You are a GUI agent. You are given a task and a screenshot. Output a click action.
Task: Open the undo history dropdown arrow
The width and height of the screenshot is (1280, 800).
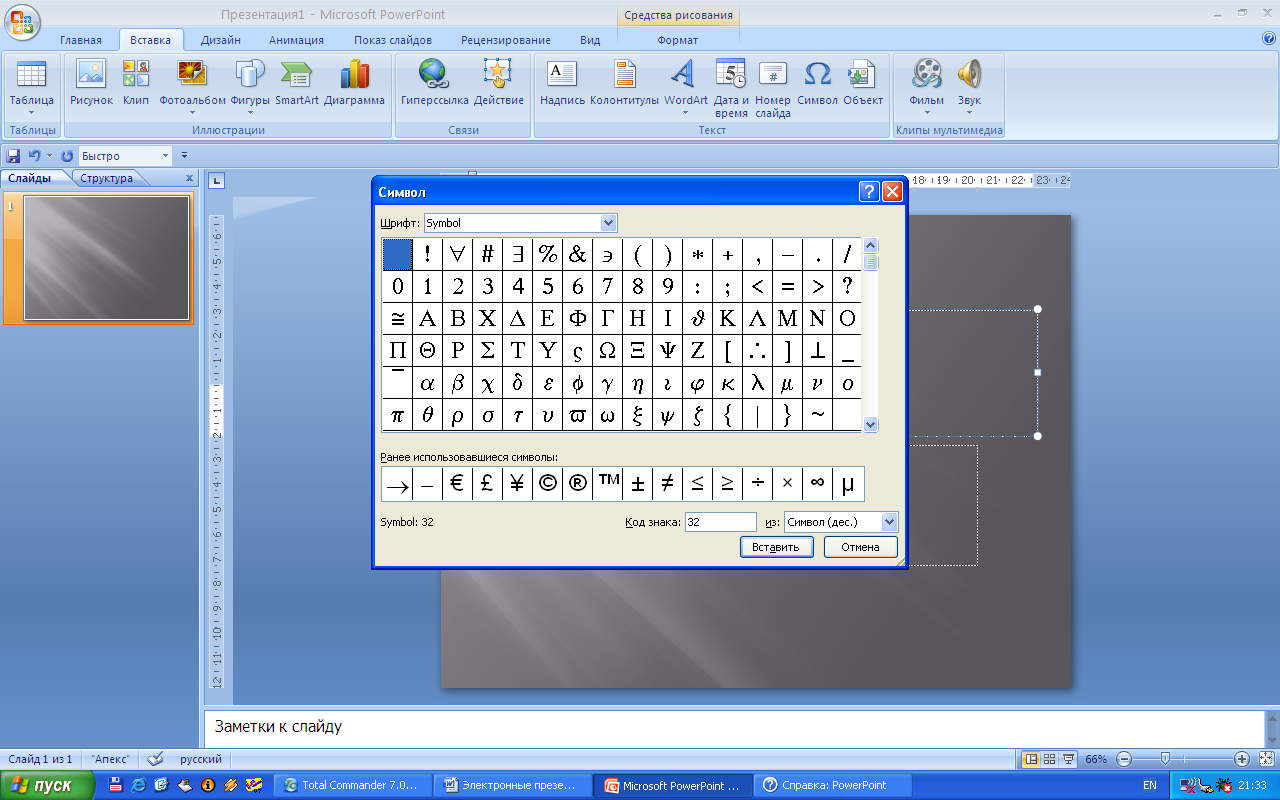click(49, 156)
